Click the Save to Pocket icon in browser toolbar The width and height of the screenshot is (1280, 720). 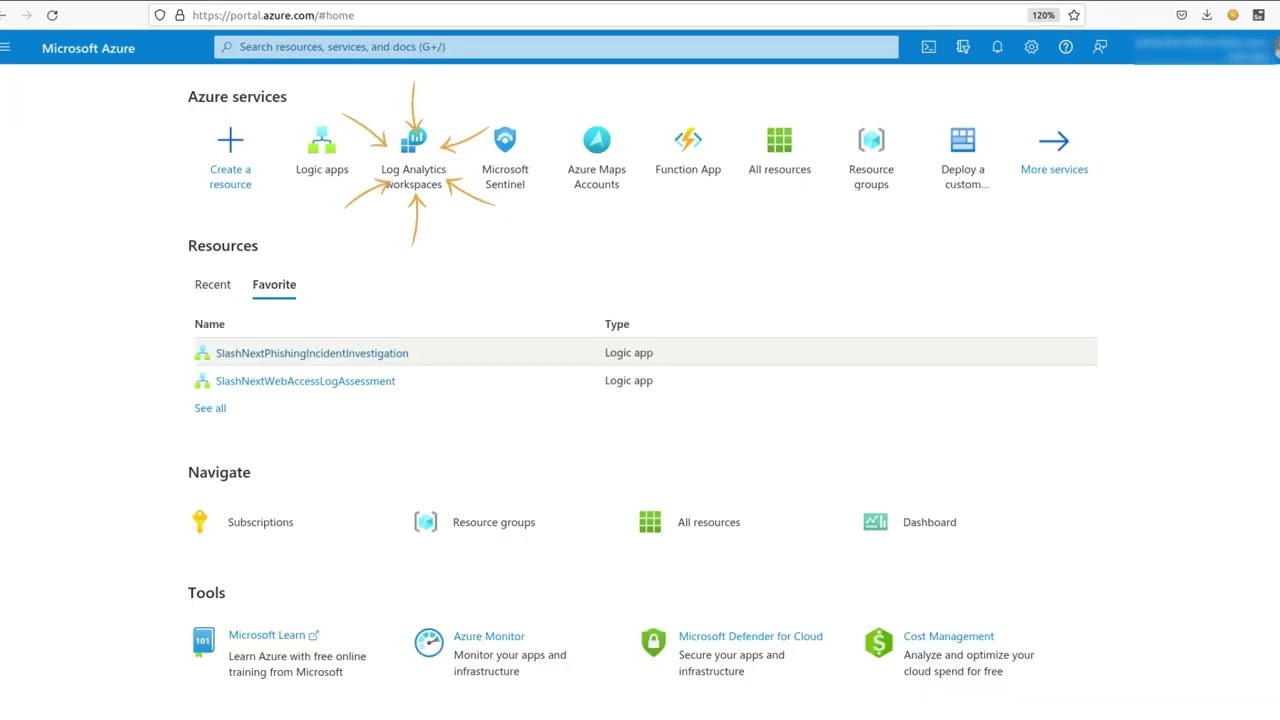[1181, 15]
